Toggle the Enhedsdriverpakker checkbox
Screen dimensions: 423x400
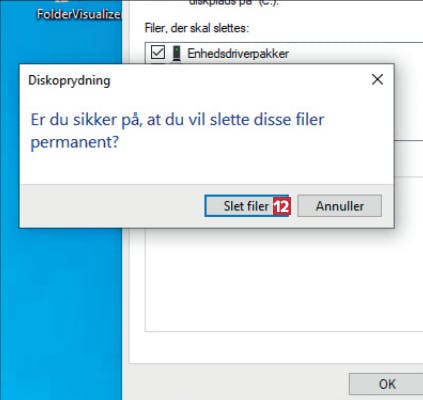click(x=158, y=52)
